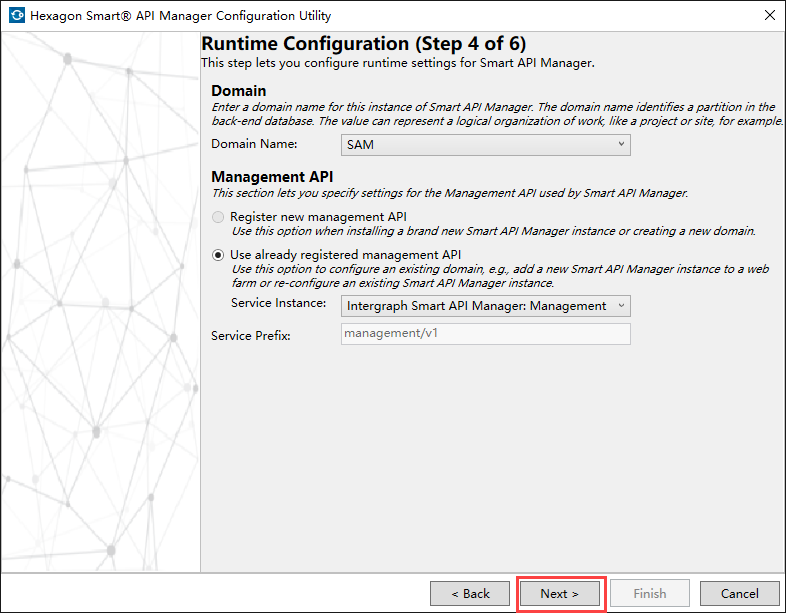Click the Service Prefix label

[251, 335]
